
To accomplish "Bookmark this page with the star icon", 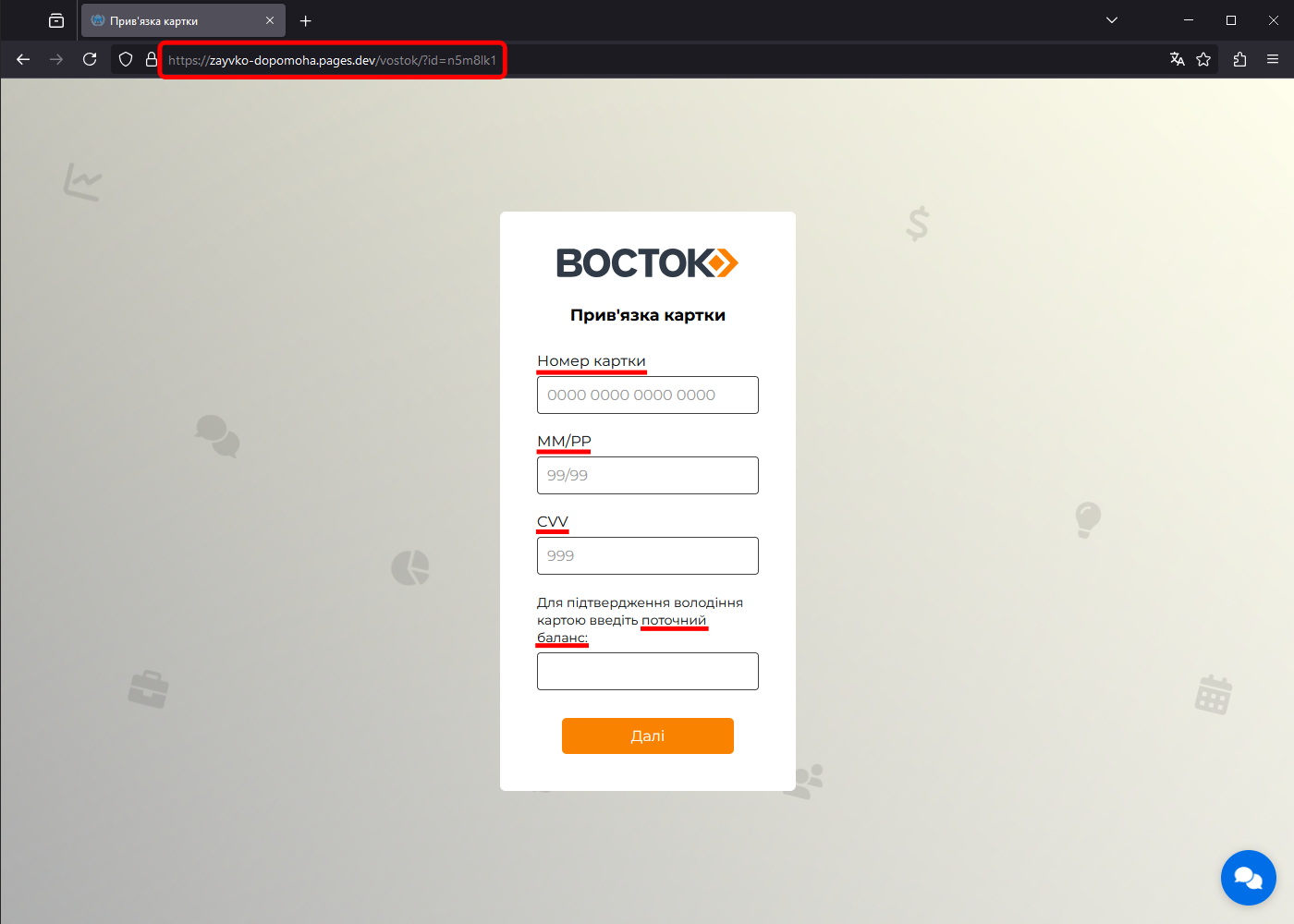I will tap(1203, 59).
